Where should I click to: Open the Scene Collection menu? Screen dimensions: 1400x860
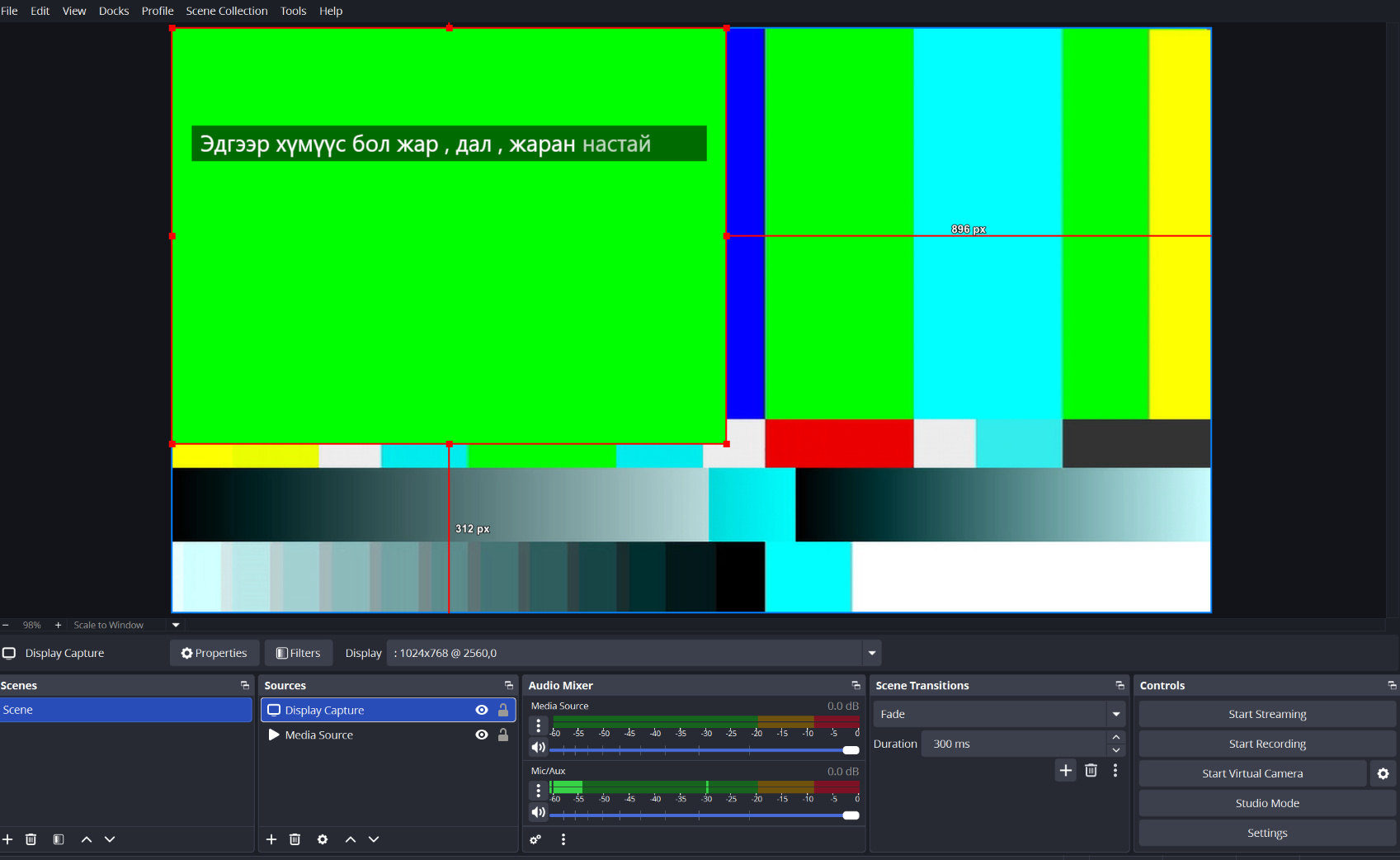227,11
